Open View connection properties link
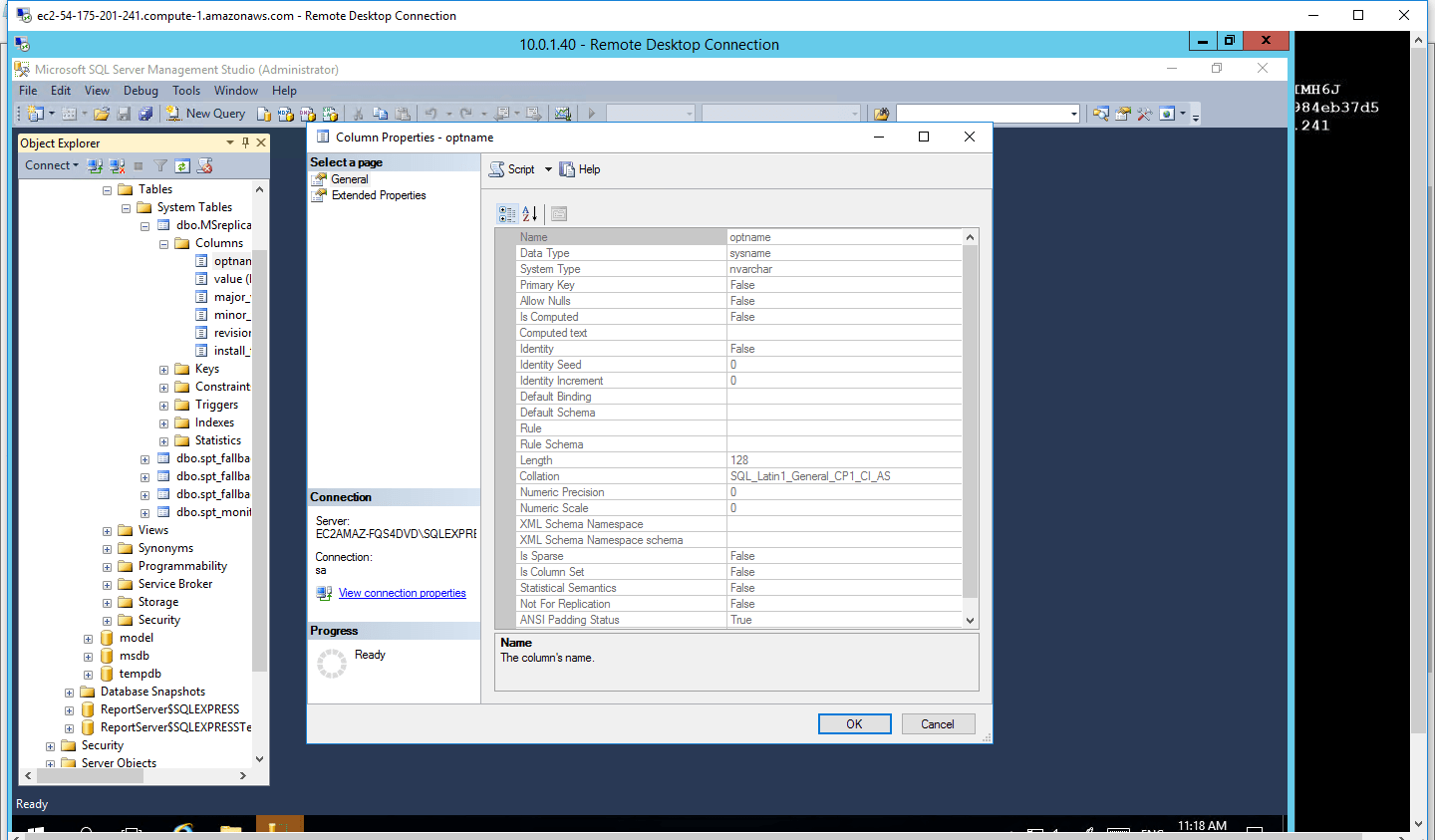This screenshot has width=1435, height=840. click(x=402, y=592)
